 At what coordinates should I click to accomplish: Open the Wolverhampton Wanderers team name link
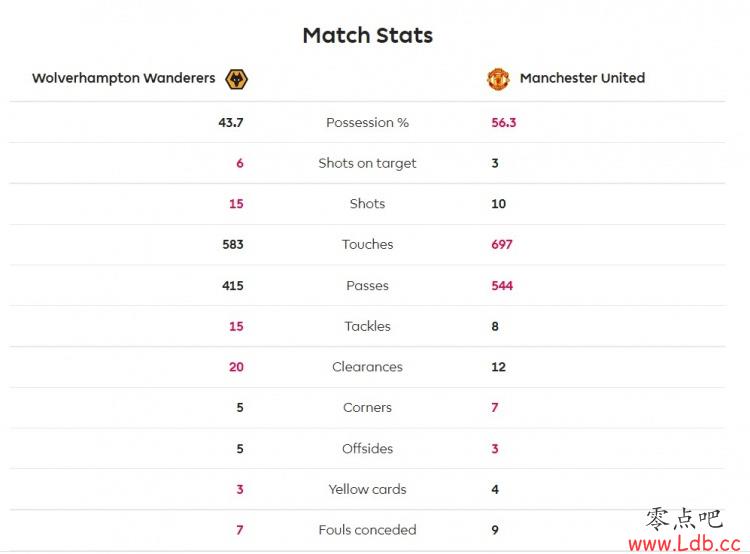(x=123, y=78)
